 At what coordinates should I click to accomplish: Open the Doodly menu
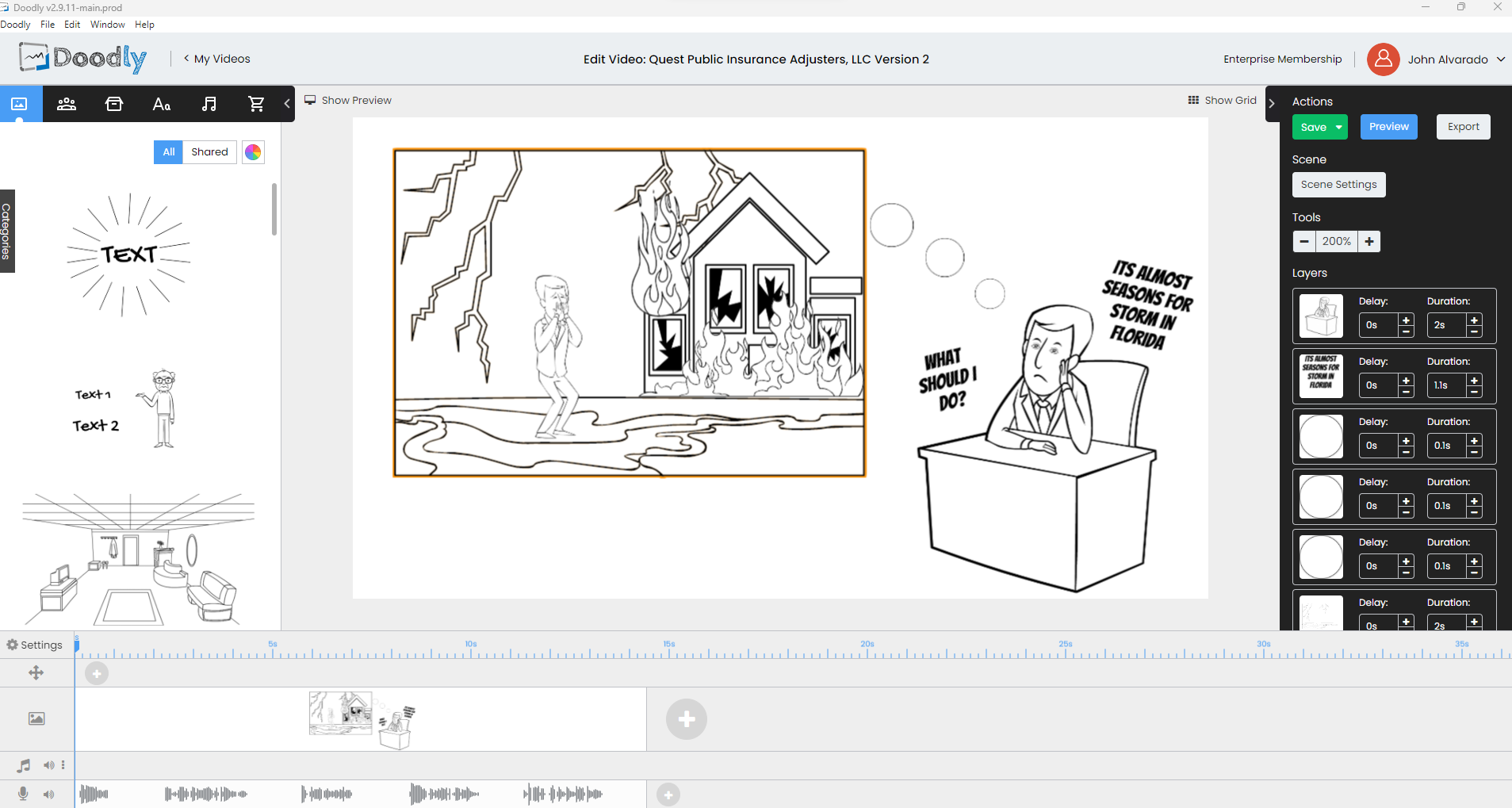coord(15,25)
